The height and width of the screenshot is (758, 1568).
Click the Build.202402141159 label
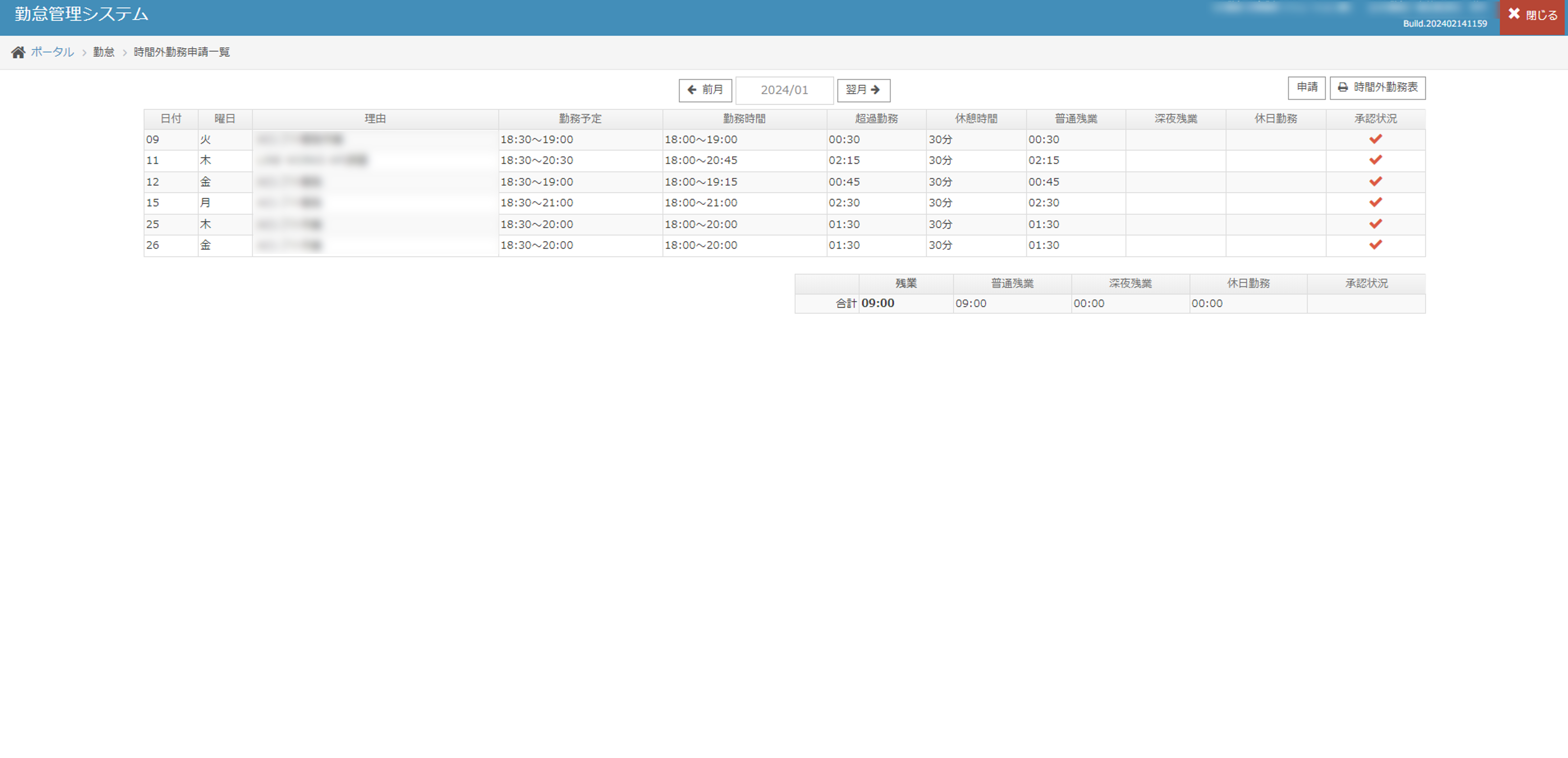pyautogui.click(x=1445, y=24)
